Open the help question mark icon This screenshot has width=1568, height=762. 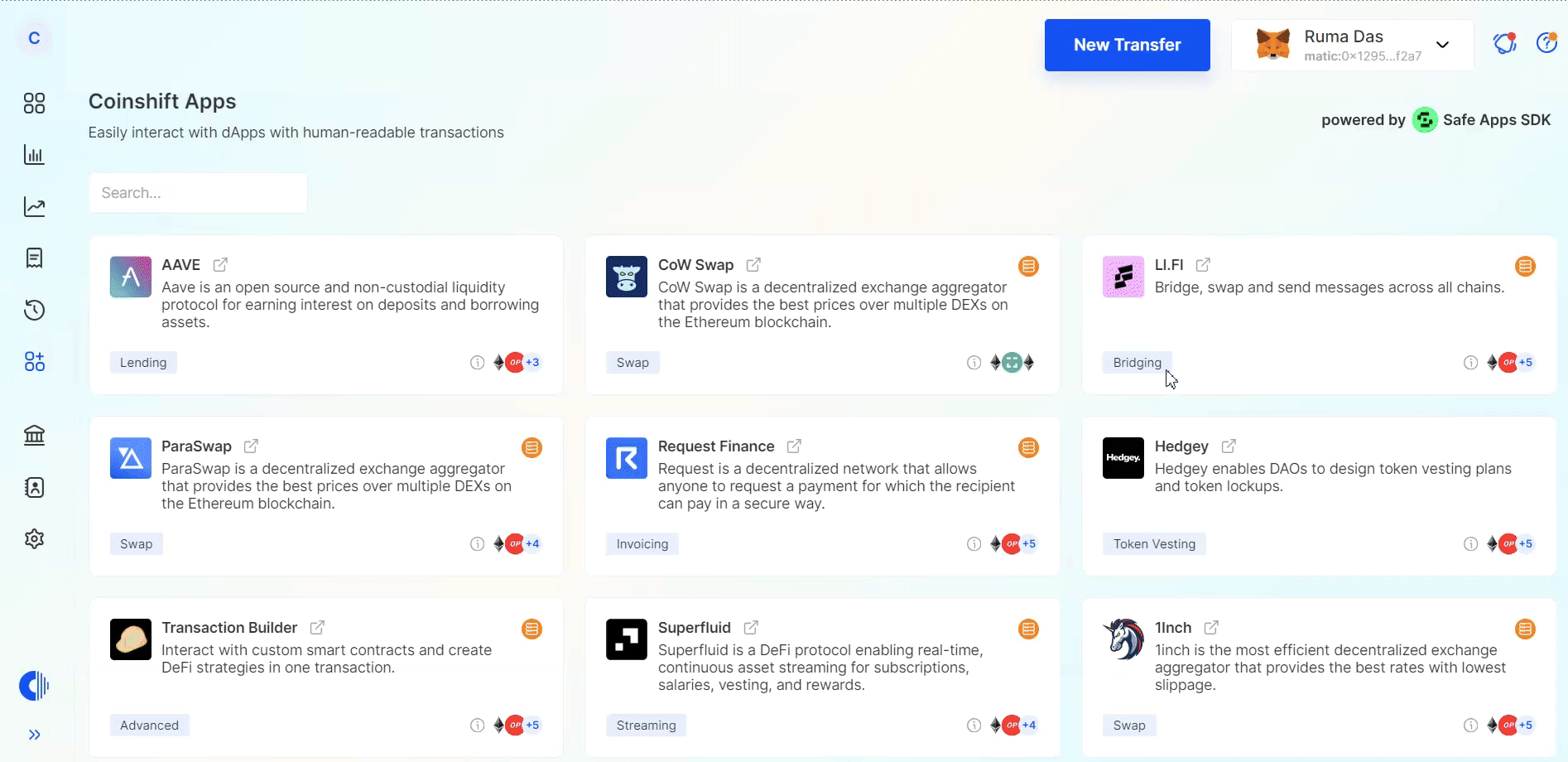point(1546,43)
